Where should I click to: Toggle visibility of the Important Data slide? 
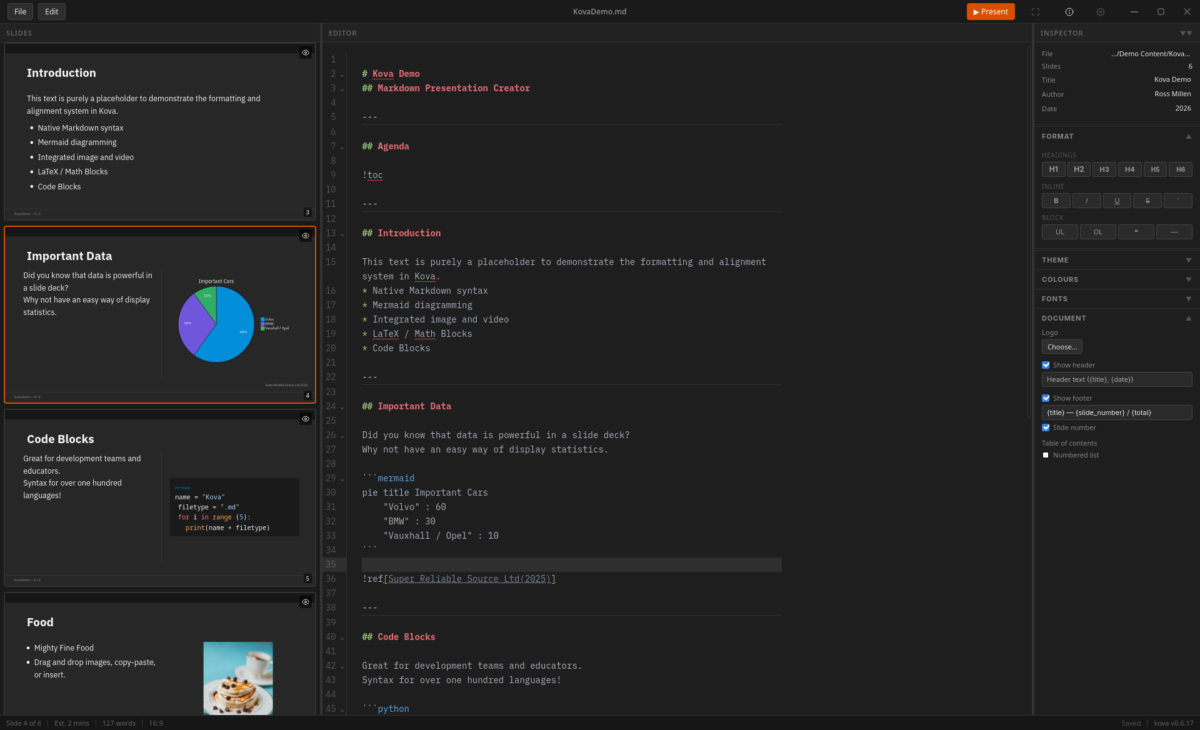click(x=305, y=236)
